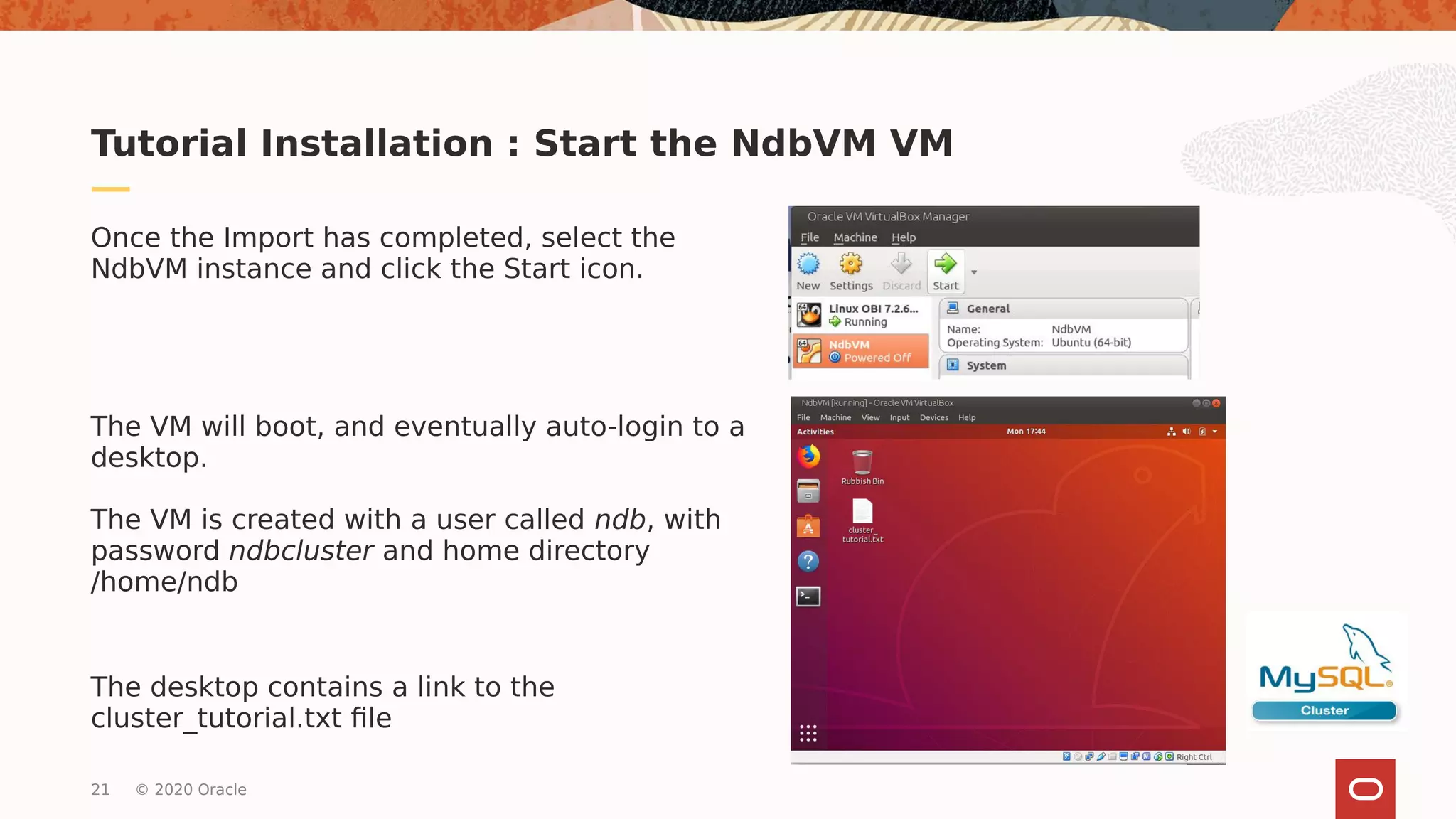Click the USB devices status icon
Image resolution: width=1456 pixels, height=819 pixels.
(x=1101, y=756)
